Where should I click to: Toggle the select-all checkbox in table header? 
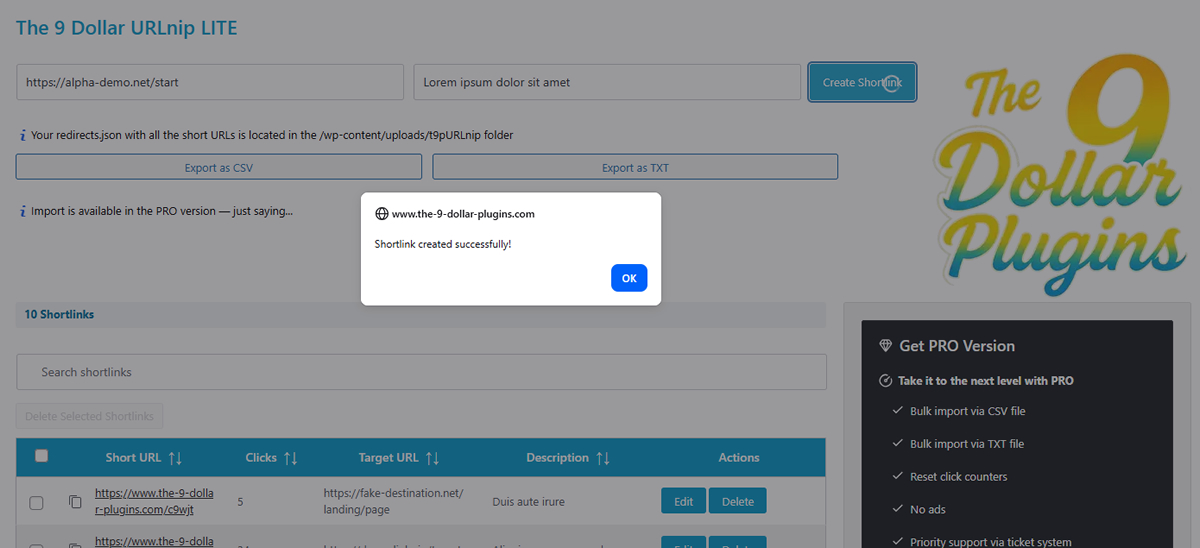(x=41, y=456)
